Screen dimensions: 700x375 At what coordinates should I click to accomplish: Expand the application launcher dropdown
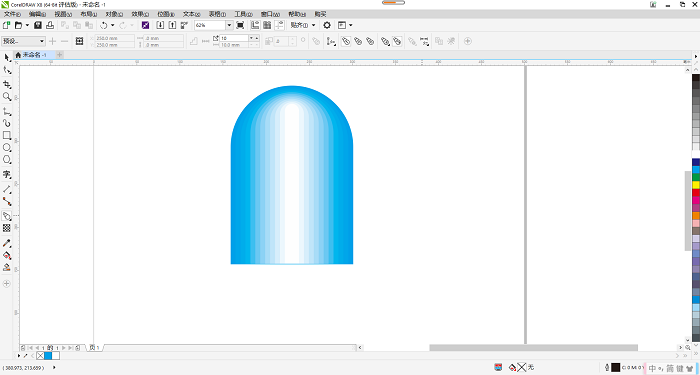point(350,25)
